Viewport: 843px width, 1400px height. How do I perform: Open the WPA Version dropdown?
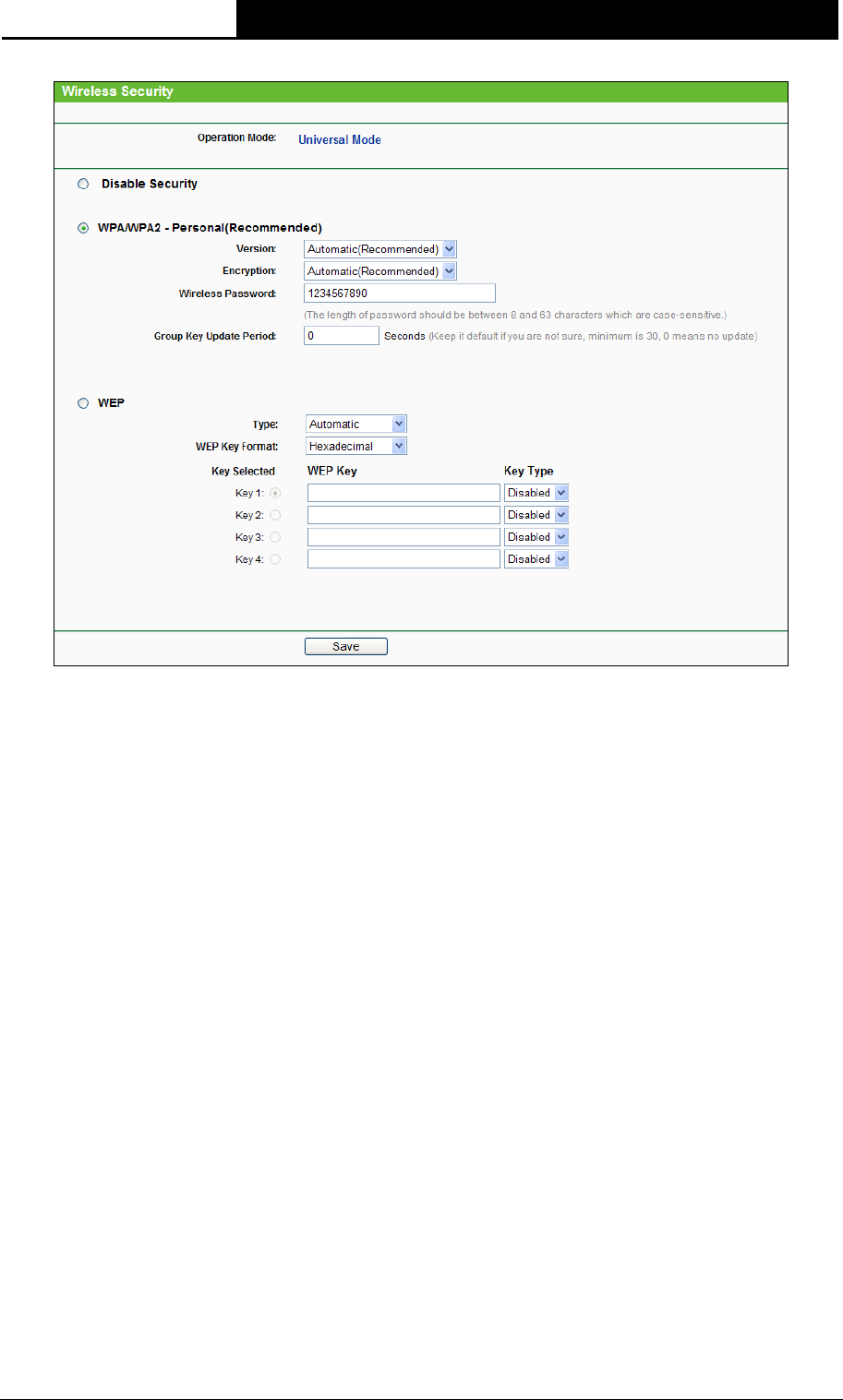(380, 249)
